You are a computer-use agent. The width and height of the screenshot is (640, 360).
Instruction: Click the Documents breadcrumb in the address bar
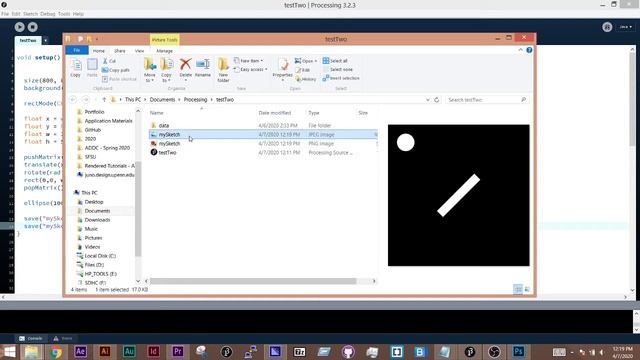(162, 100)
